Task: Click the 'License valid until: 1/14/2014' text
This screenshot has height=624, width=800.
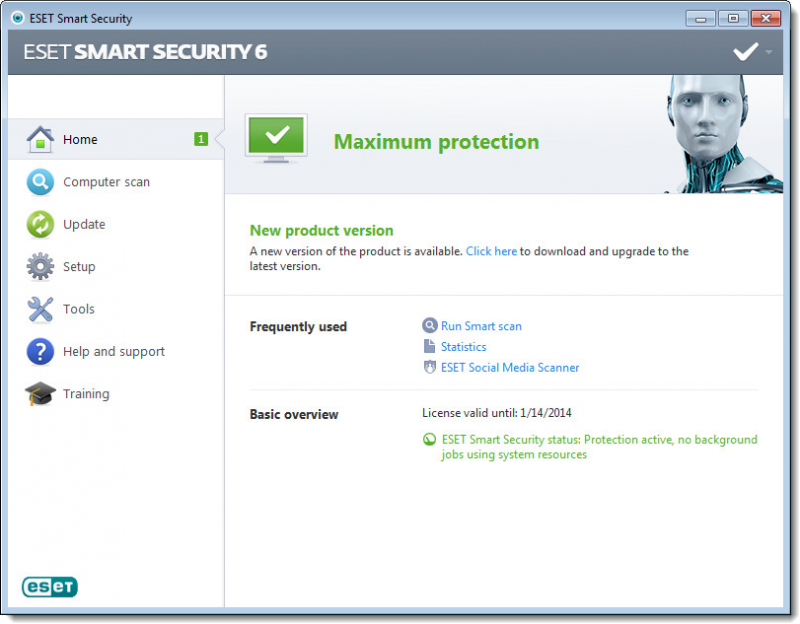Action: 496,413
